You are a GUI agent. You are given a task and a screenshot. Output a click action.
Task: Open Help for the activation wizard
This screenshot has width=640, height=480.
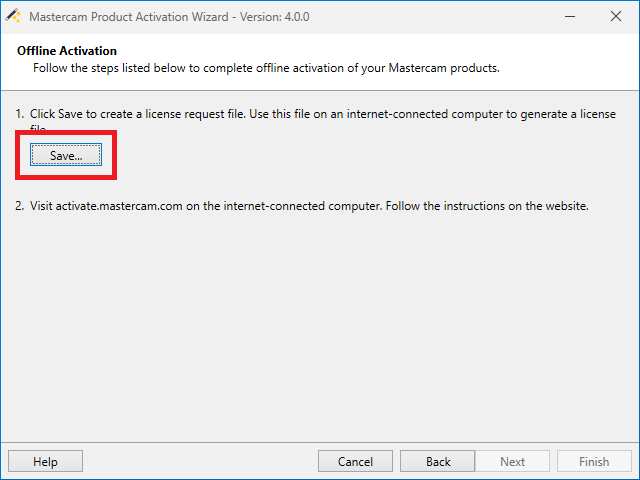(45, 461)
